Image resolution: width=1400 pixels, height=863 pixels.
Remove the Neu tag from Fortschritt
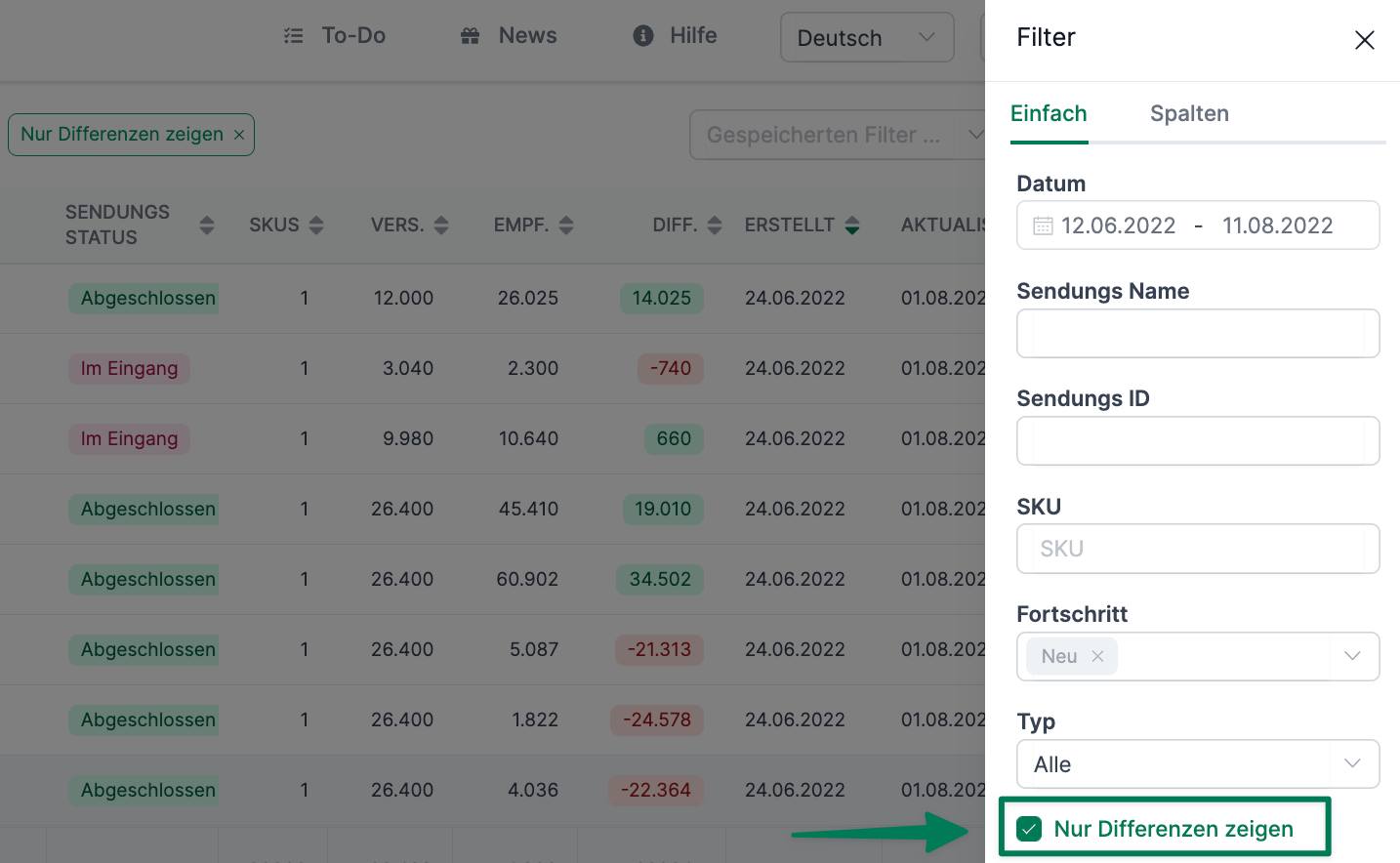(x=1097, y=656)
